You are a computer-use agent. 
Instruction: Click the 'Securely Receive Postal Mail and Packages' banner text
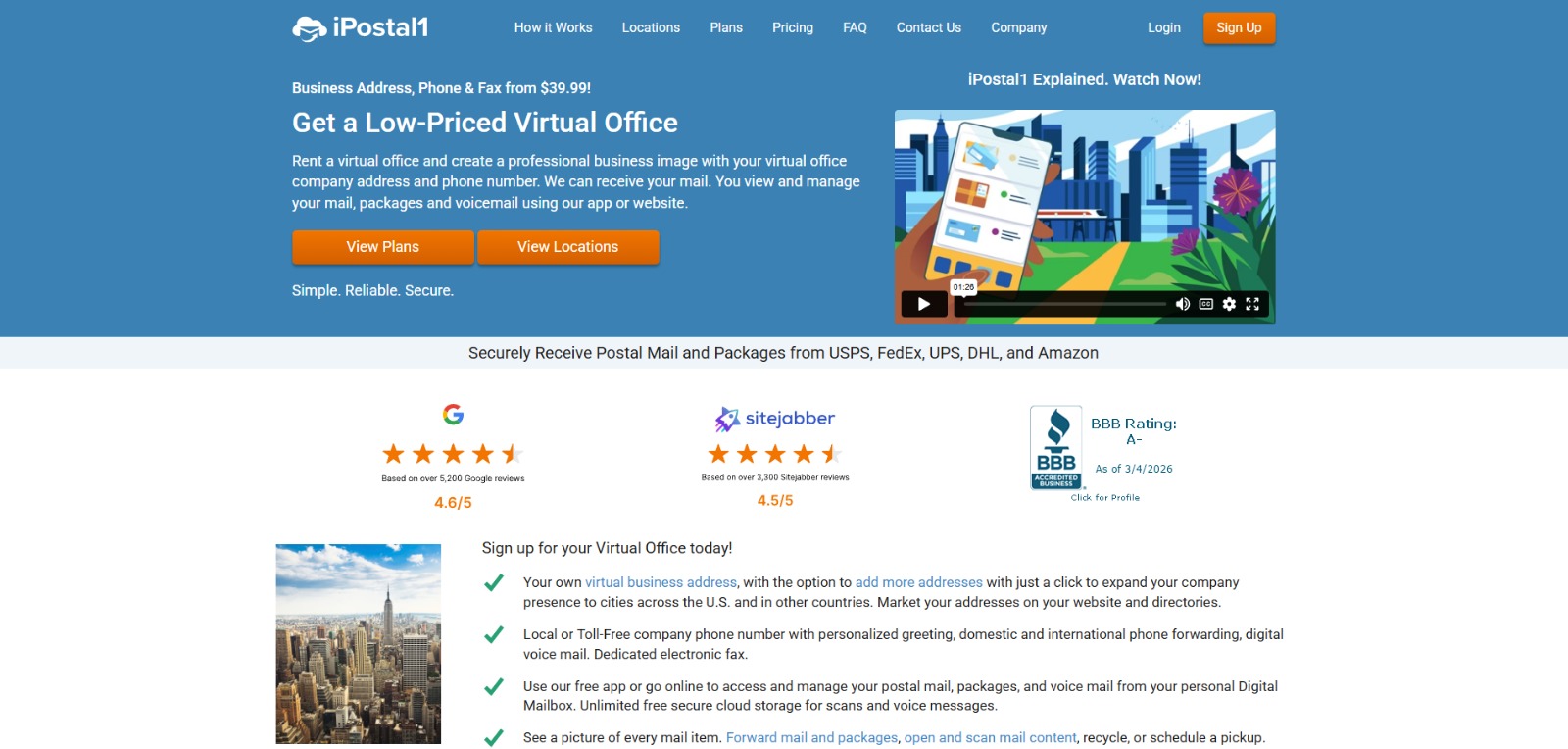(783, 353)
